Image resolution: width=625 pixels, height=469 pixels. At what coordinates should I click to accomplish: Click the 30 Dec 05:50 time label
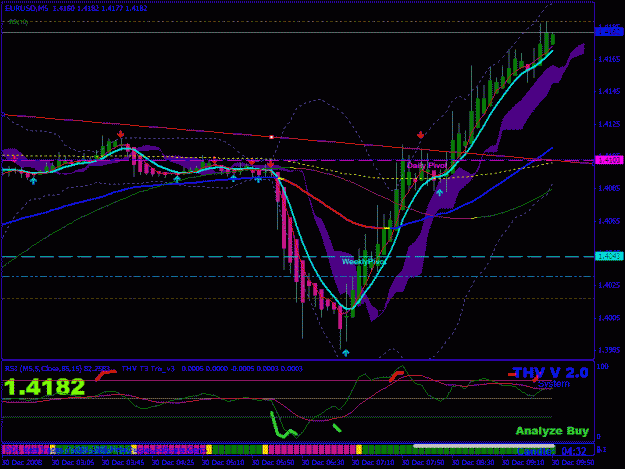[x=273, y=463]
